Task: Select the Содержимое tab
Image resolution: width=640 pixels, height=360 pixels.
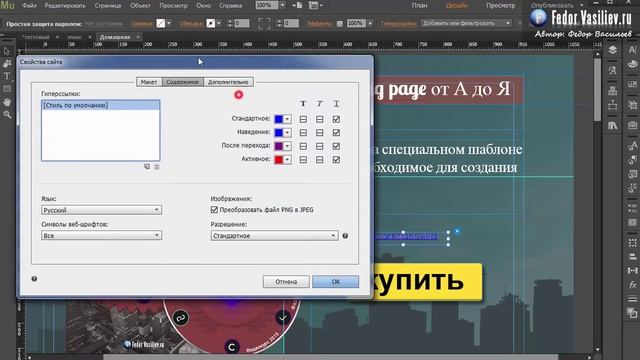Action: coord(182,82)
